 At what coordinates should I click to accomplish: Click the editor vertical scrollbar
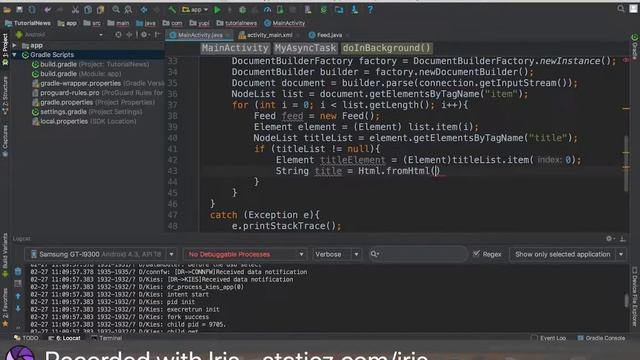626,163
